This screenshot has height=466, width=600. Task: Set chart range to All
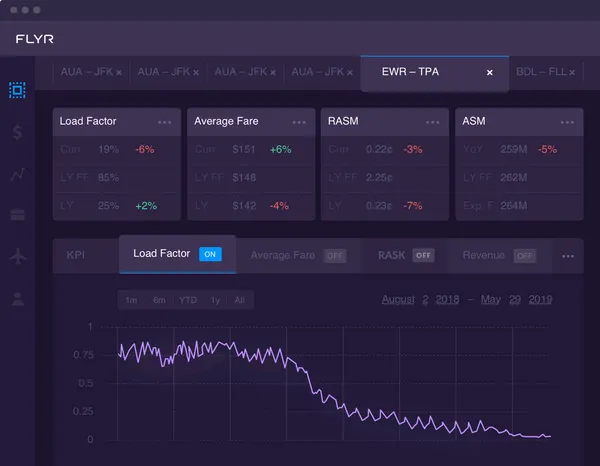240,300
